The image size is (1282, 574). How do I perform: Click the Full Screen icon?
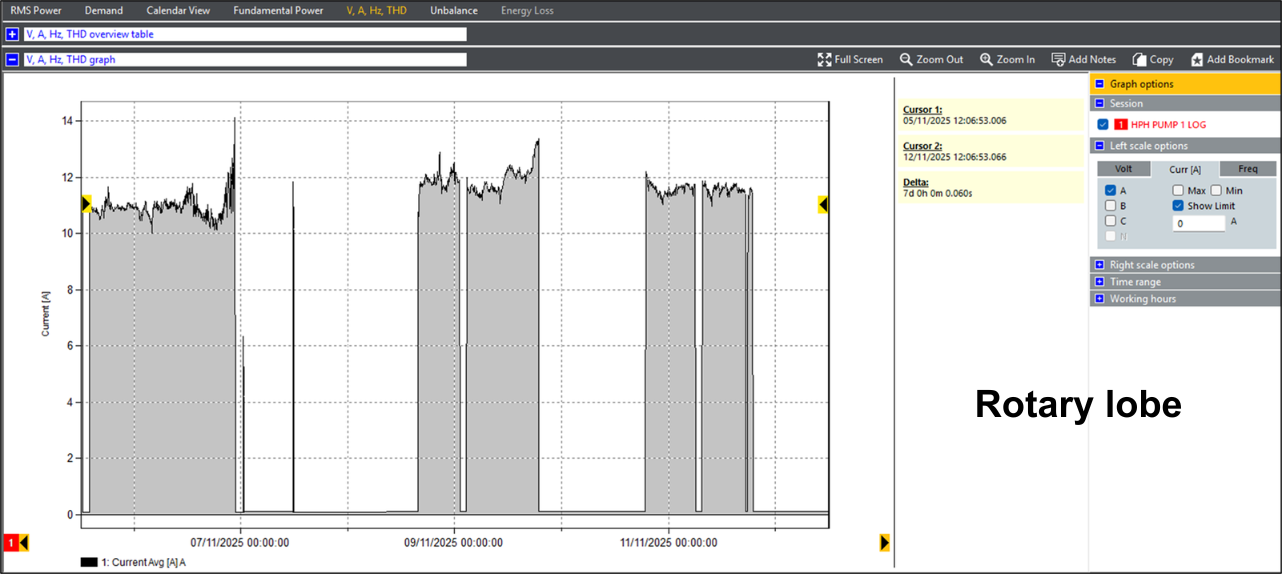pyautogui.click(x=825, y=60)
